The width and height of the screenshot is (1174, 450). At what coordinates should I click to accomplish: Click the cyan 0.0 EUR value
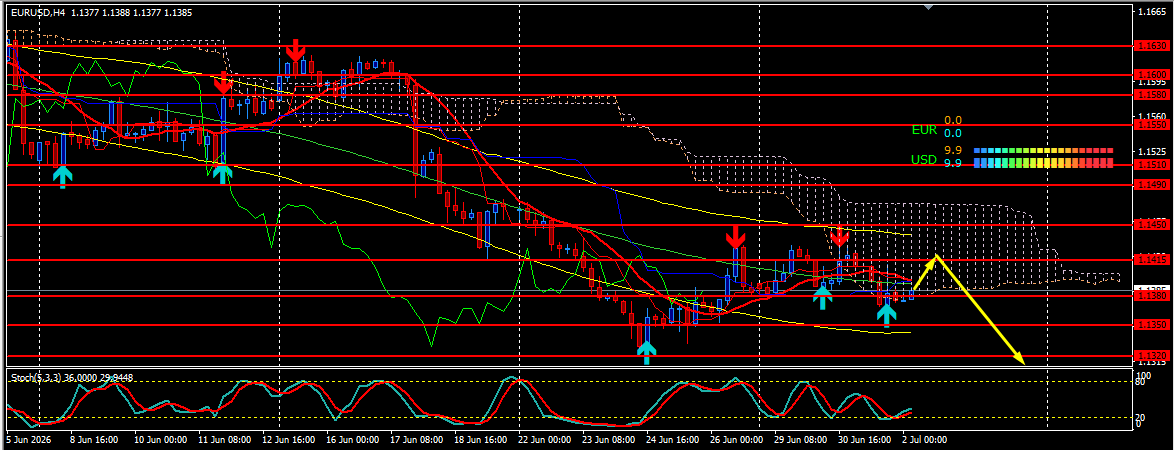point(952,133)
